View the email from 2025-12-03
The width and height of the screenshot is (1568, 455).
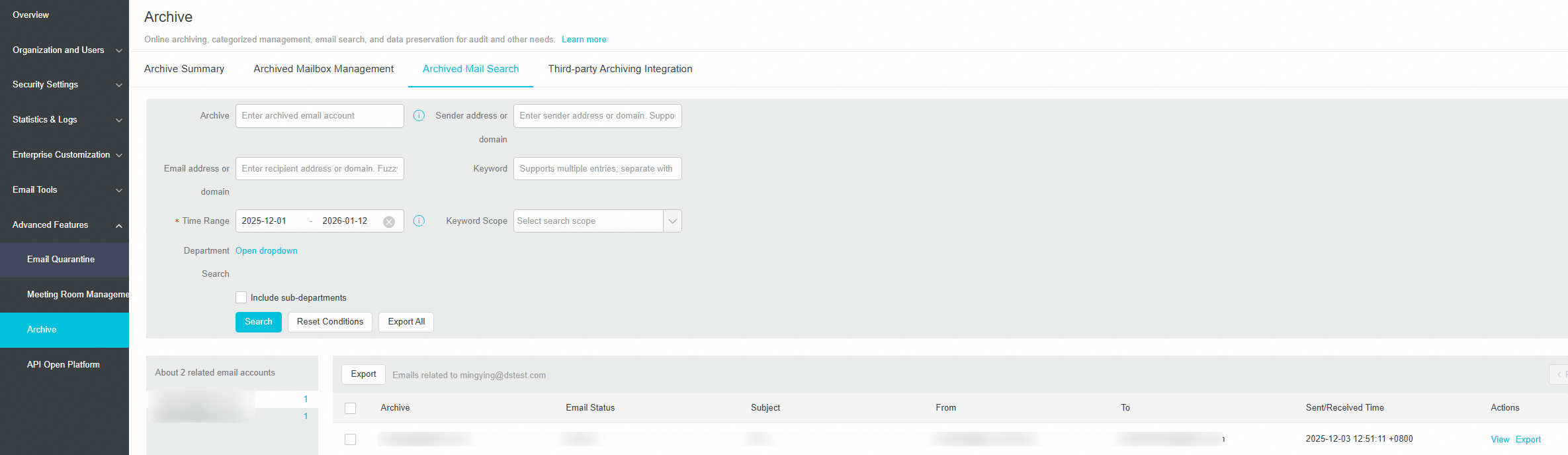tap(1500, 439)
